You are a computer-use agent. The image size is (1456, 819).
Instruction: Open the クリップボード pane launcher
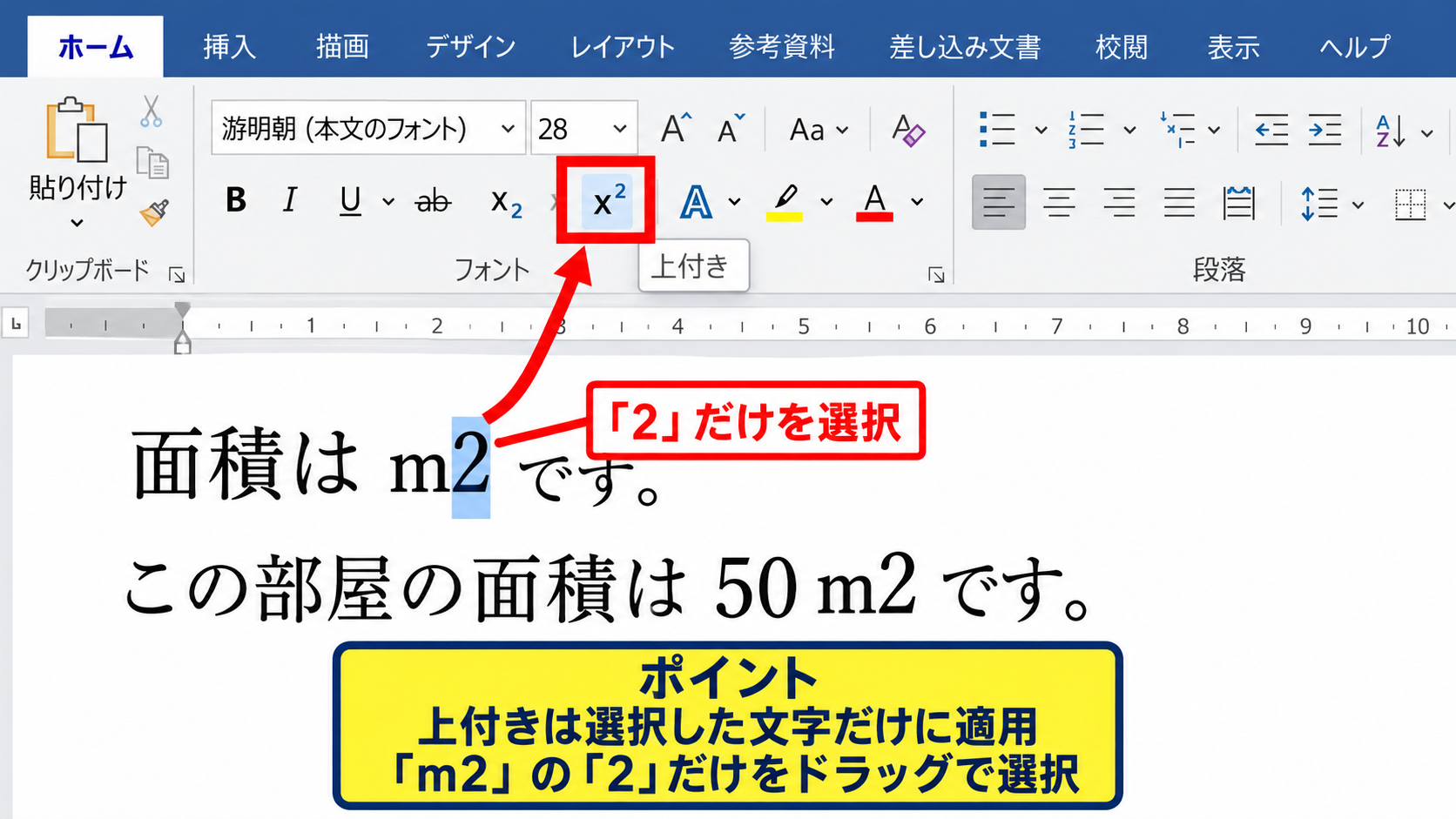click(177, 275)
